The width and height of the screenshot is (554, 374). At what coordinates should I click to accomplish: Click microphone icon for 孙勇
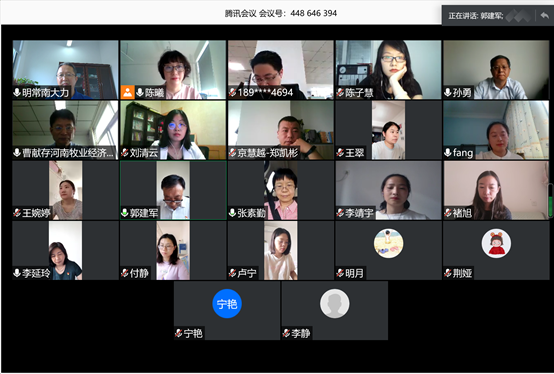pyautogui.click(x=448, y=93)
